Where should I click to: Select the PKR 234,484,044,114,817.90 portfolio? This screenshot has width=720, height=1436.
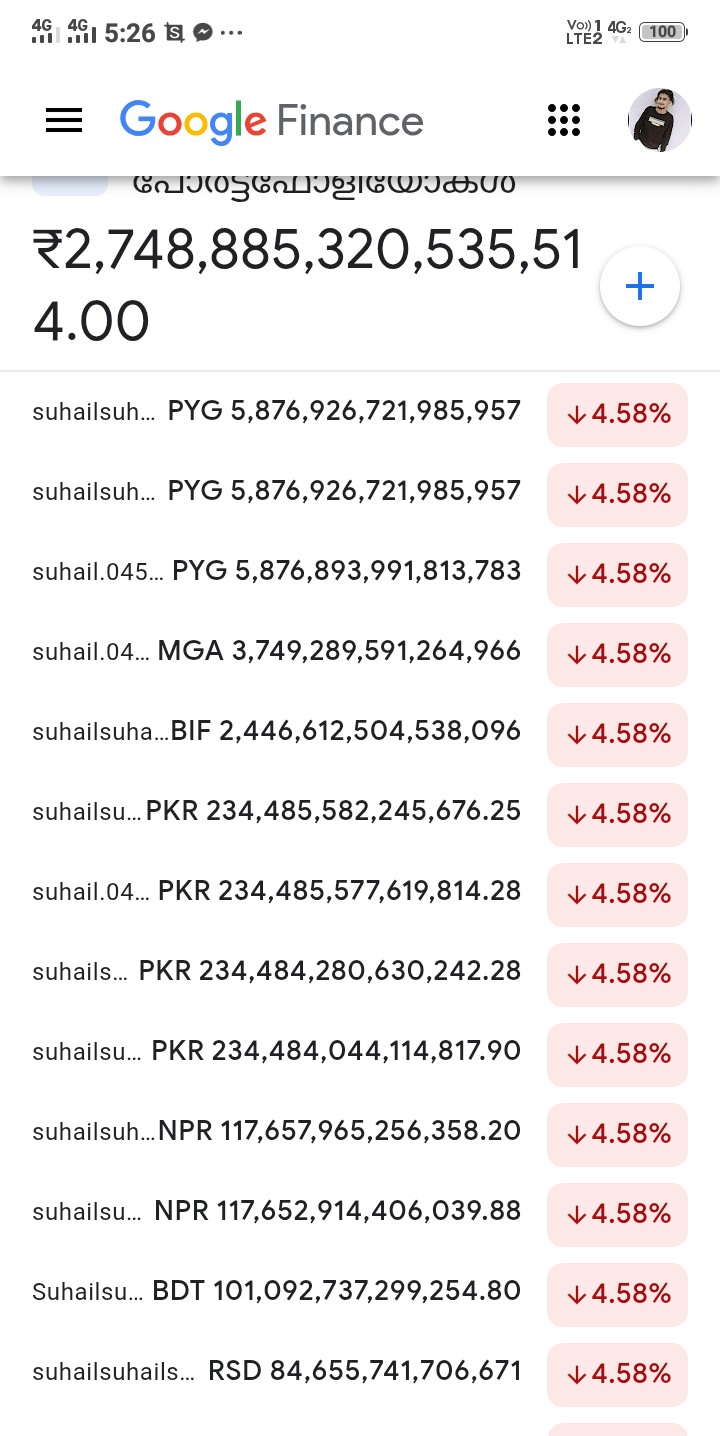tap(277, 1051)
